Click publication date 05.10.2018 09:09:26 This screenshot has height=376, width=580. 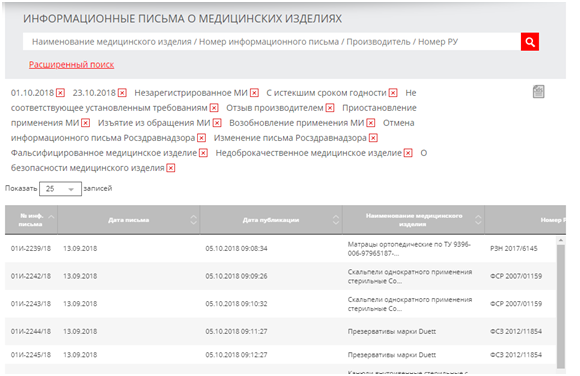[x=236, y=276]
